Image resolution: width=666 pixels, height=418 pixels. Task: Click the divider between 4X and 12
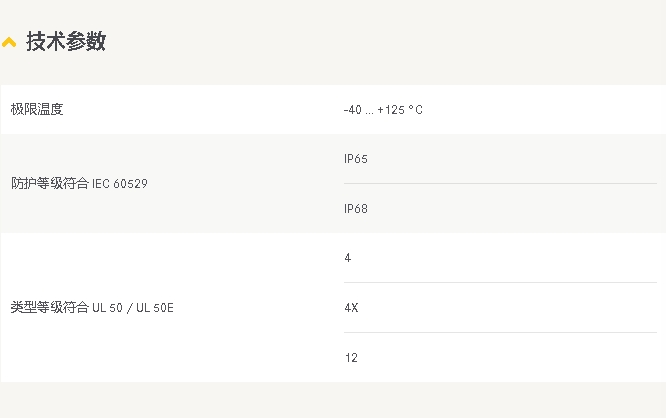(500, 332)
